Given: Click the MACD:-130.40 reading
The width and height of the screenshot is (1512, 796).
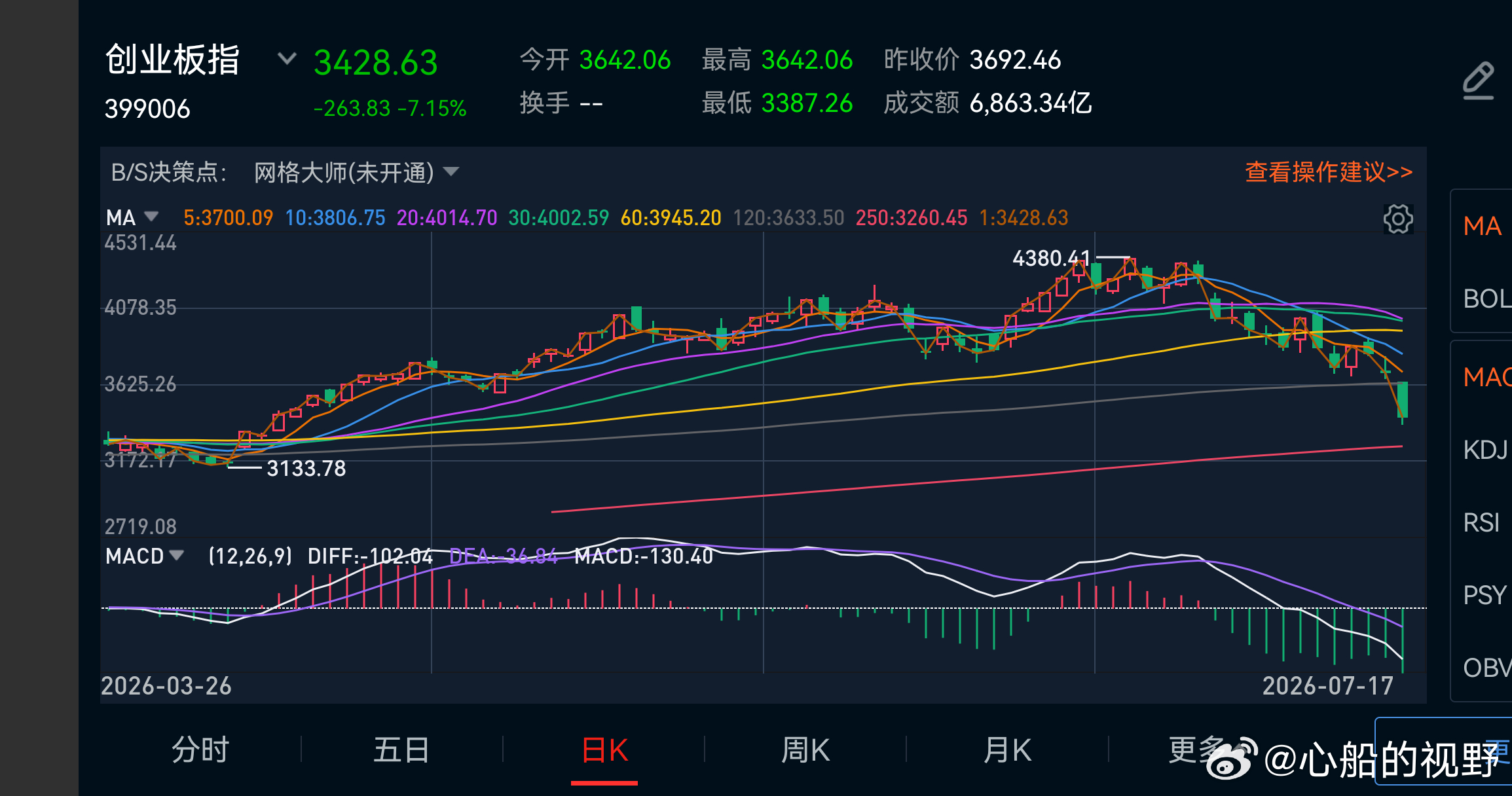Looking at the screenshot, I should (x=644, y=556).
